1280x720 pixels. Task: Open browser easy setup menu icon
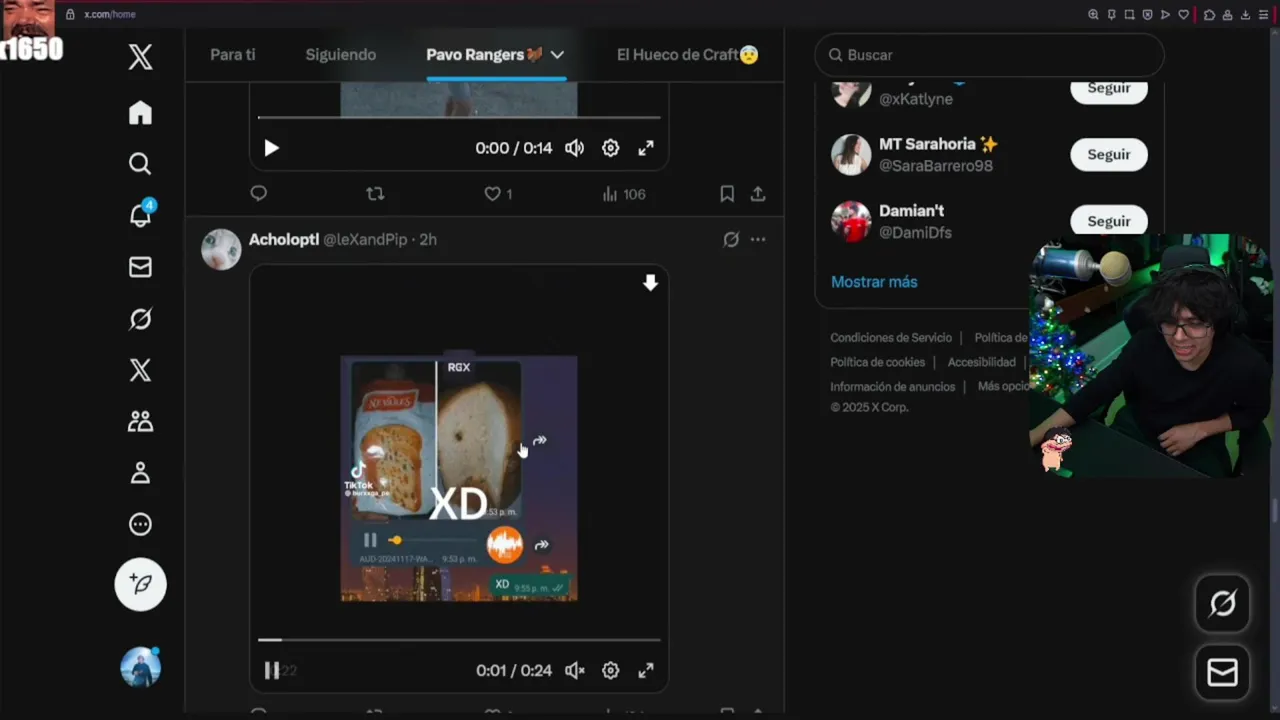point(1264,15)
